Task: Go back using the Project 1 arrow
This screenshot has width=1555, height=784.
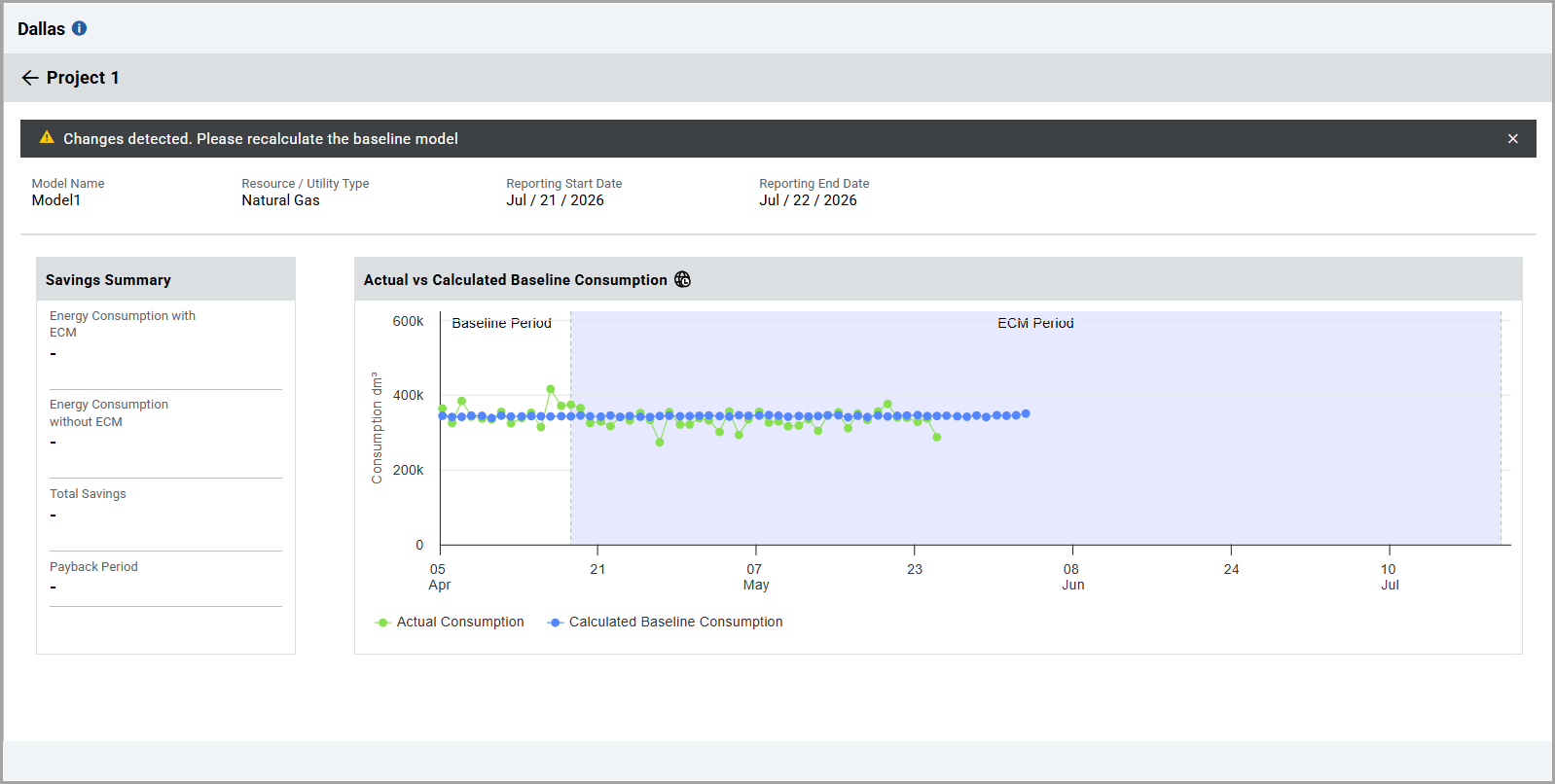Action: coord(30,78)
